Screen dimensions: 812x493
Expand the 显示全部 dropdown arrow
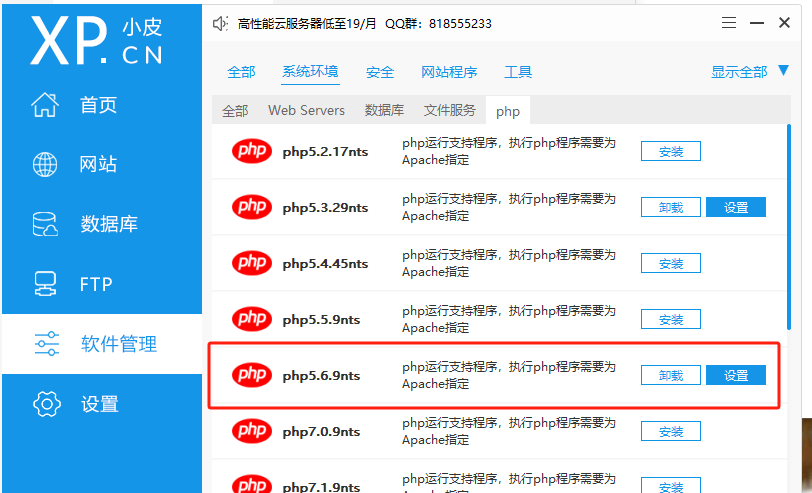click(x=783, y=70)
